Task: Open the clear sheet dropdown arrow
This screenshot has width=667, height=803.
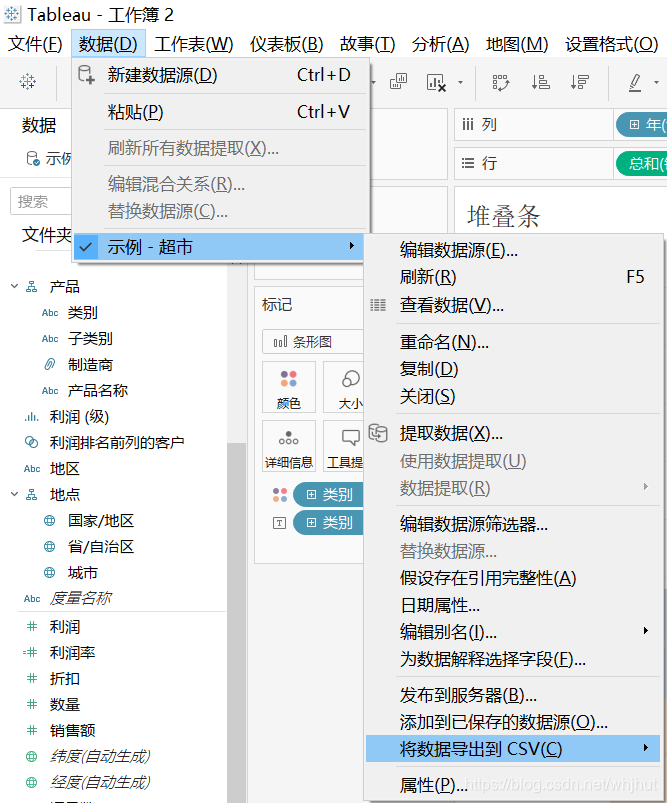Action: click(460, 82)
